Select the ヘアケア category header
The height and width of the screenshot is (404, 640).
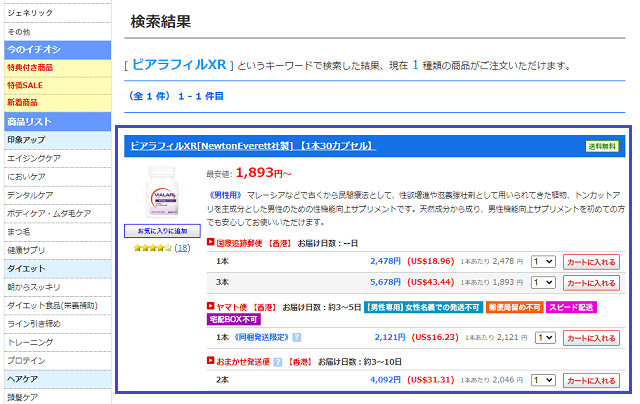(58, 379)
